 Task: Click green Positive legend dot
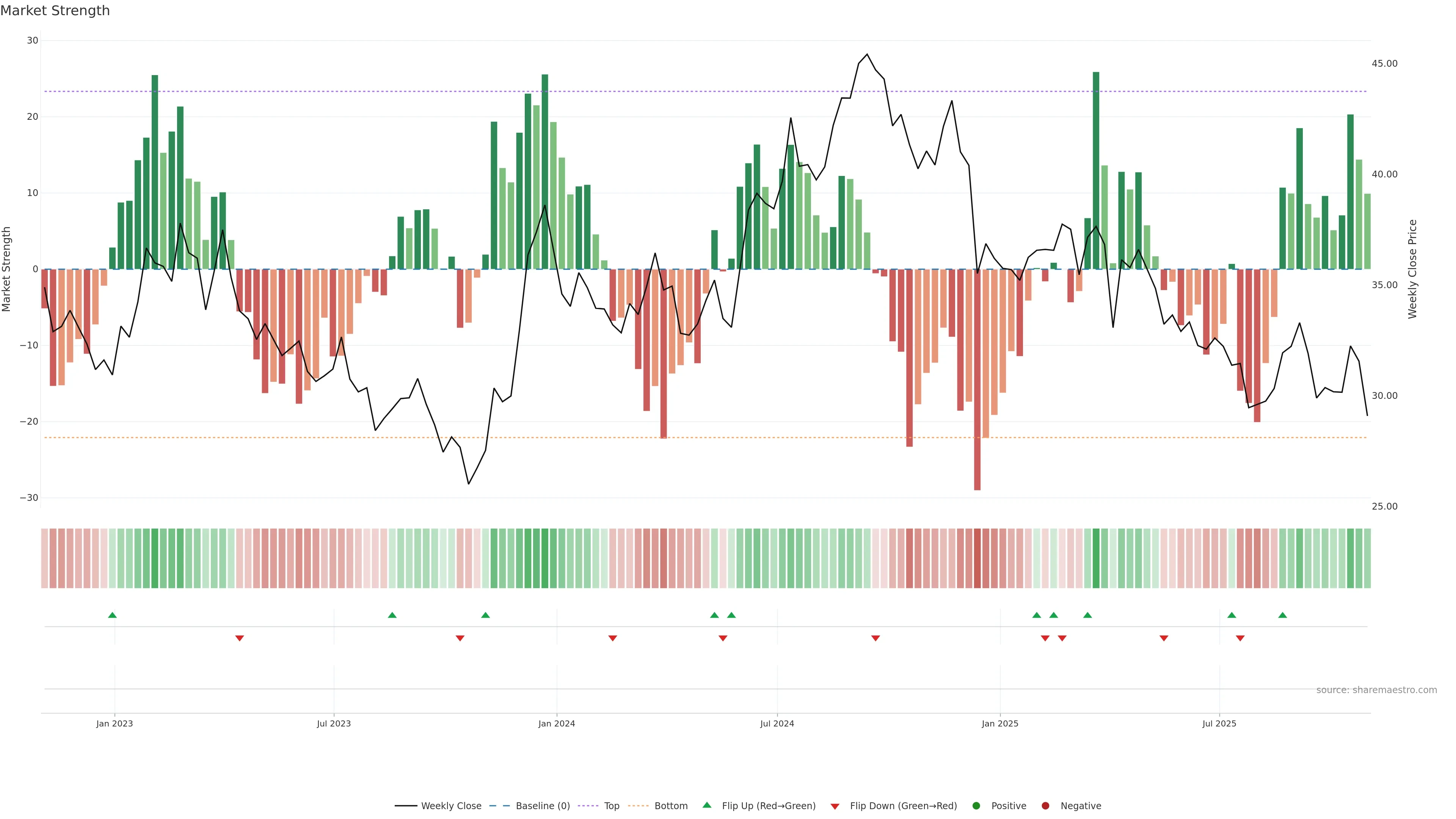coord(976,806)
